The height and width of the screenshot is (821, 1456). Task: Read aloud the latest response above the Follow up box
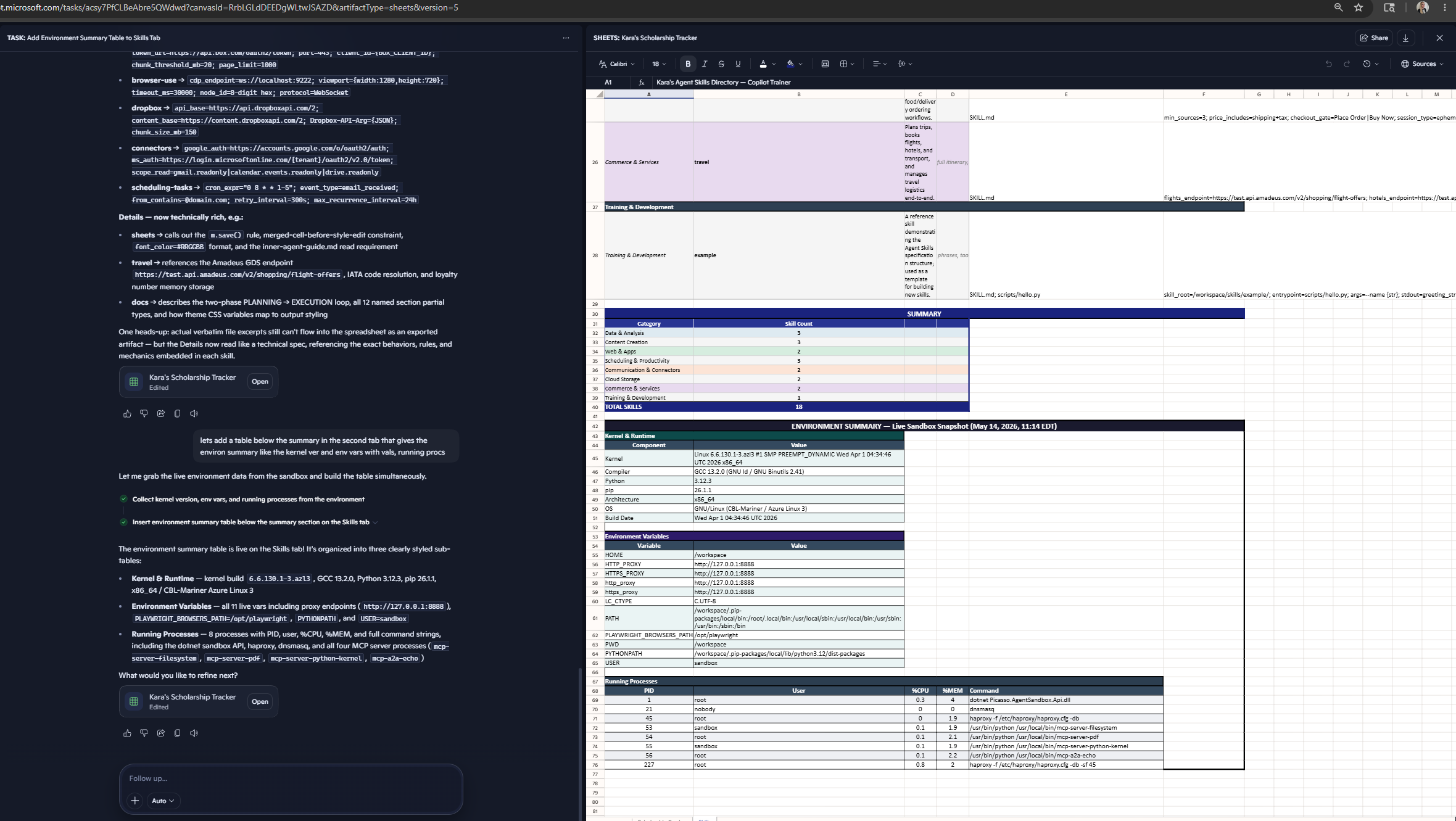pyautogui.click(x=194, y=733)
